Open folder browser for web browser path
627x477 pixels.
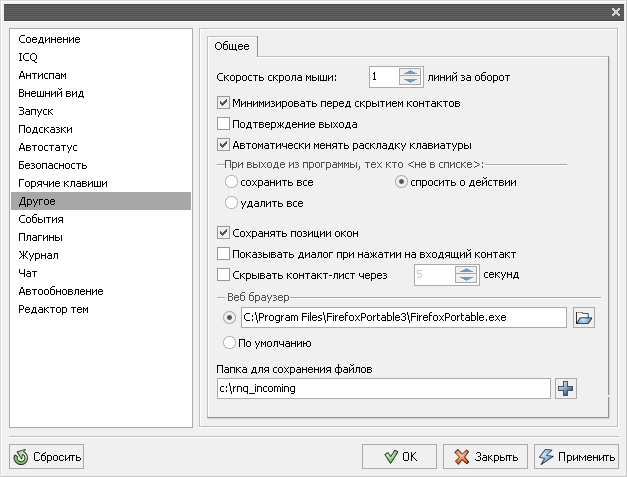pos(583,318)
